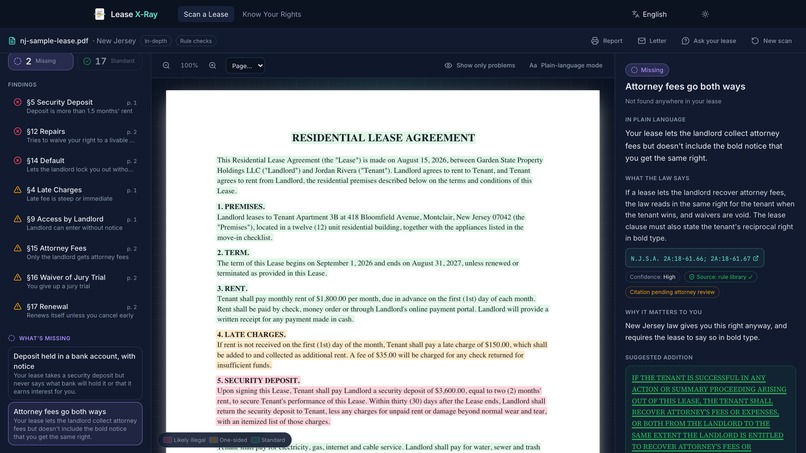Select the In-depth chip
The image size is (806, 453).
tap(155, 41)
